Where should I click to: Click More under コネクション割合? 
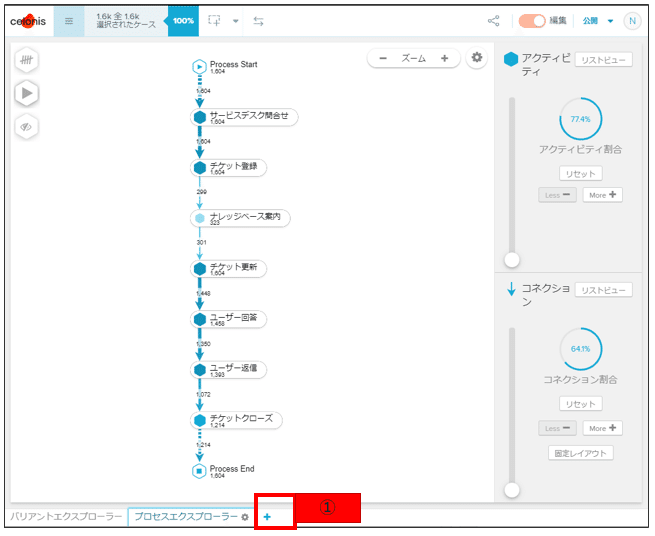602,428
